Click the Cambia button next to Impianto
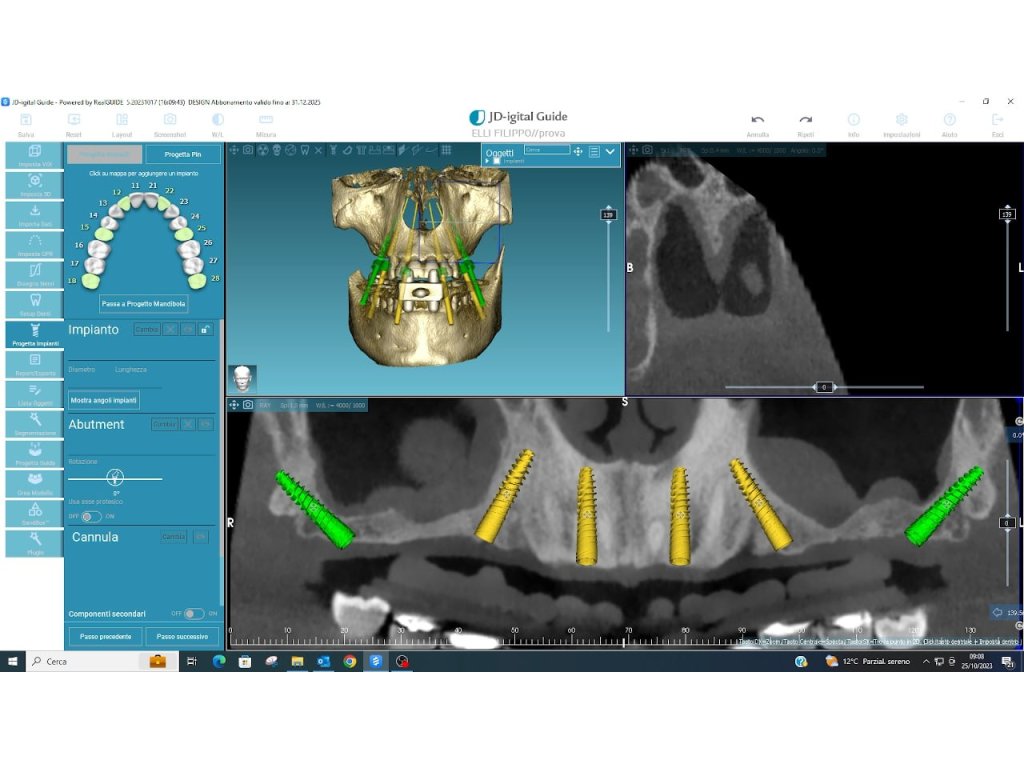Image resolution: width=1024 pixels, height=768 pixels. click(146, 330)
